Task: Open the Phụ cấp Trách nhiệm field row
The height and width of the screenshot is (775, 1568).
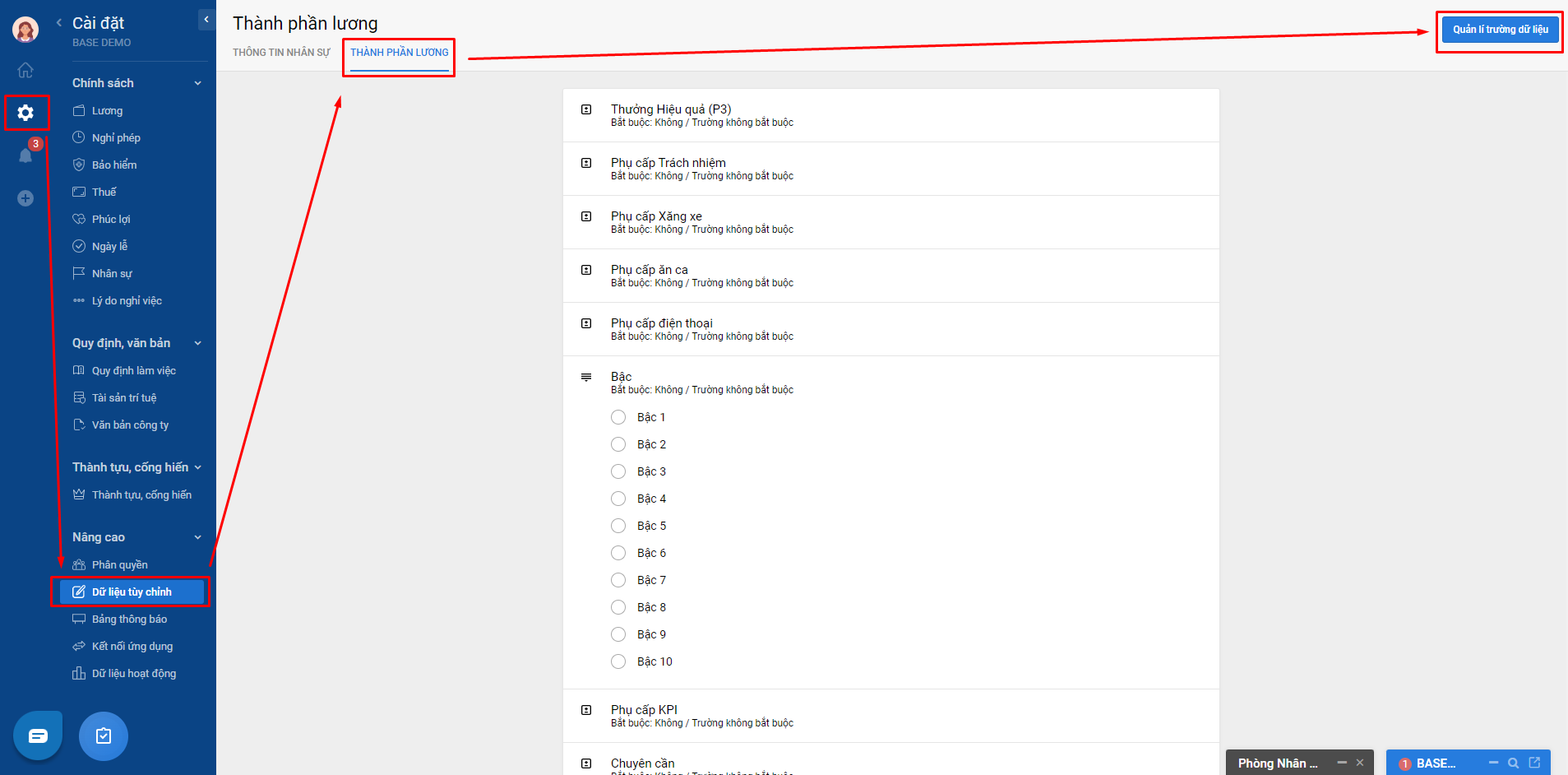Action: pyautogui.click(x=890, y=169)
